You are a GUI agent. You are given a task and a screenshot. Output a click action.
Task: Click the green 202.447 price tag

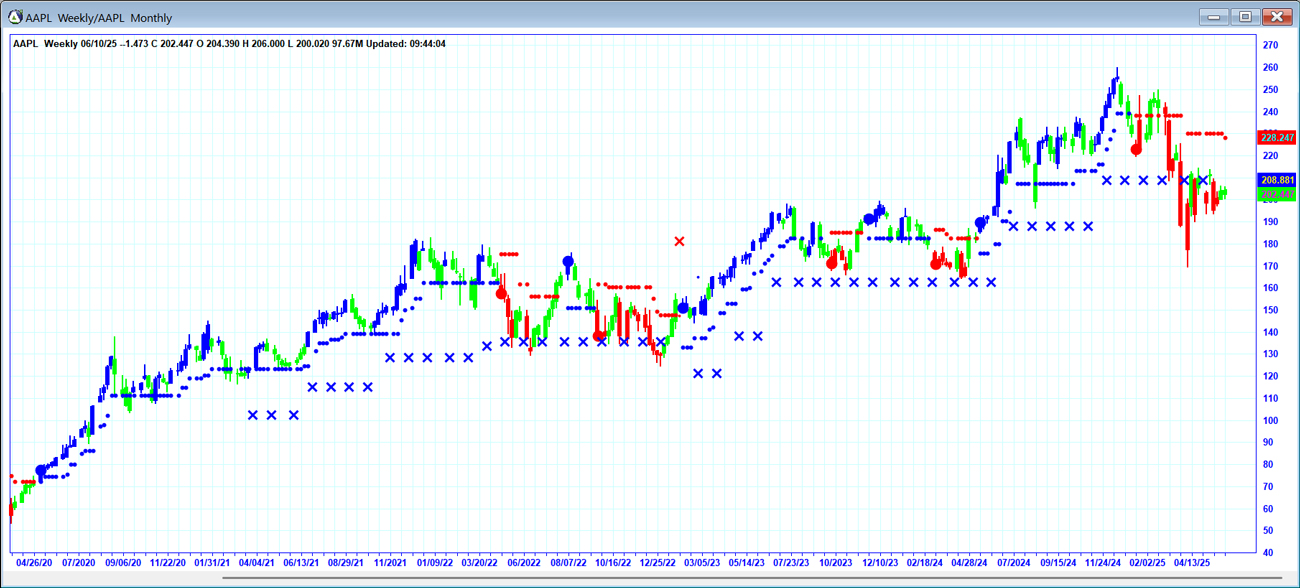[x=1277, y=194]
